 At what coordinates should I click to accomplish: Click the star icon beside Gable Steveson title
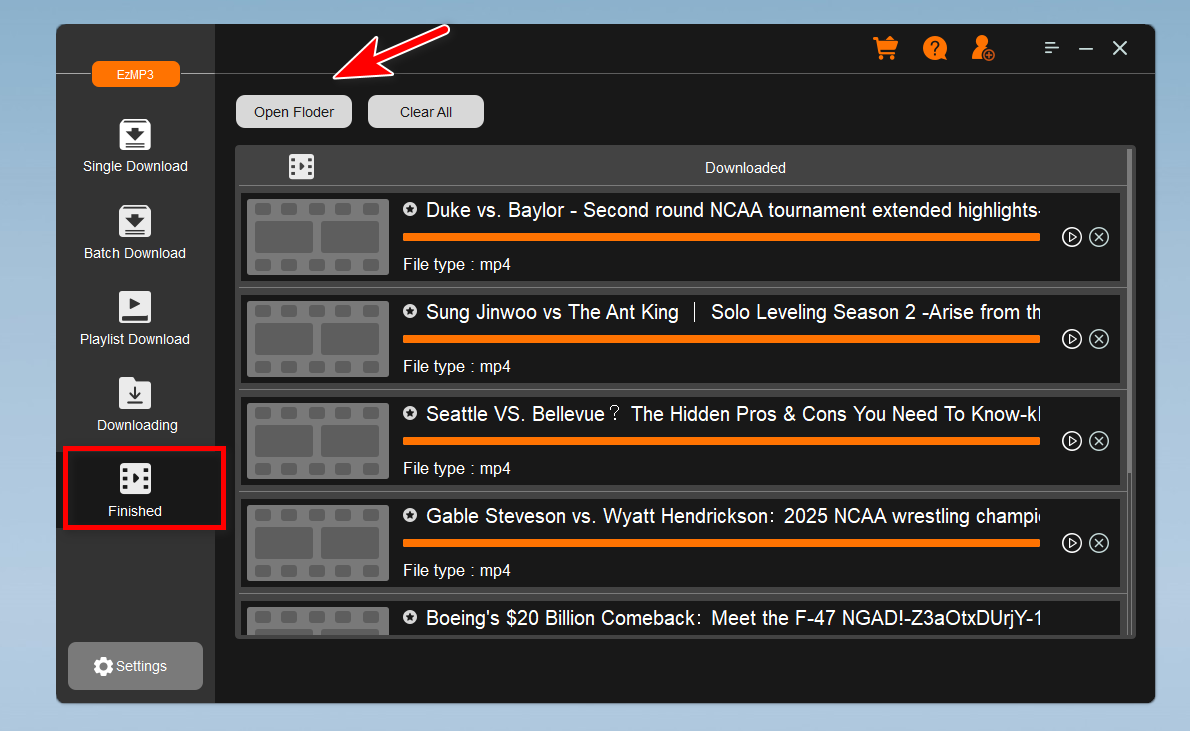410,515
